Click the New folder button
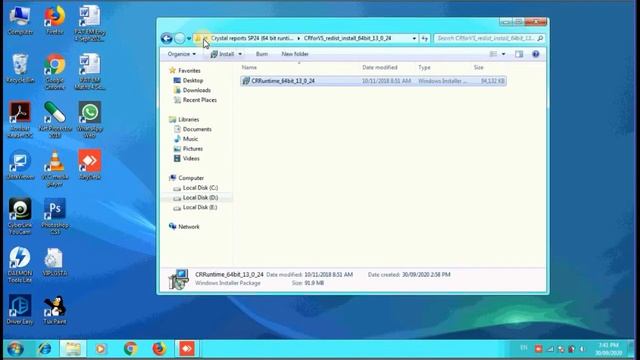Viewport: 640px width, 360px height. (295, 54)
